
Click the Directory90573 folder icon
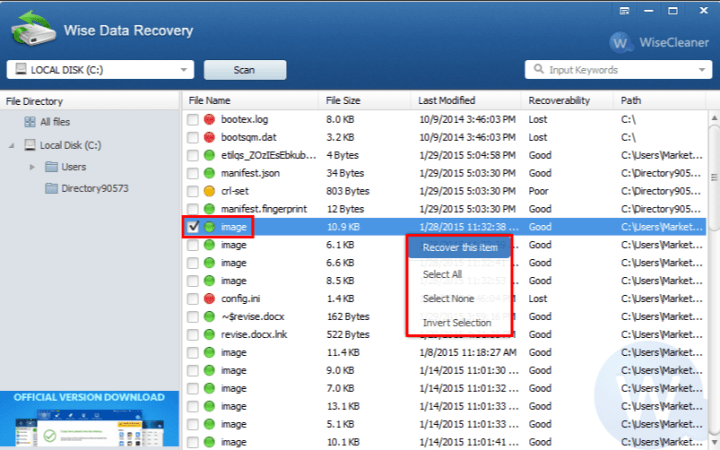click(51, 188)
